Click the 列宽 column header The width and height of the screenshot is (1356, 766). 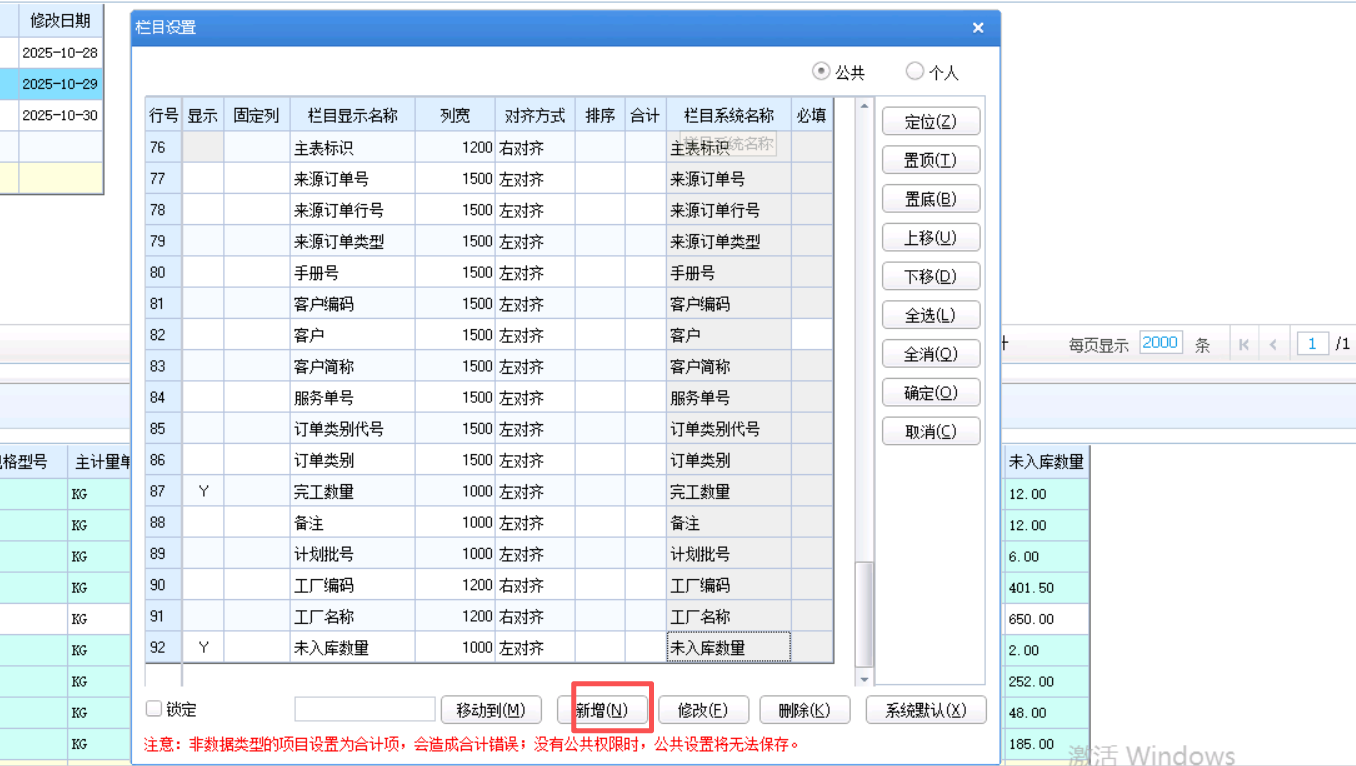tap(454, 116)
